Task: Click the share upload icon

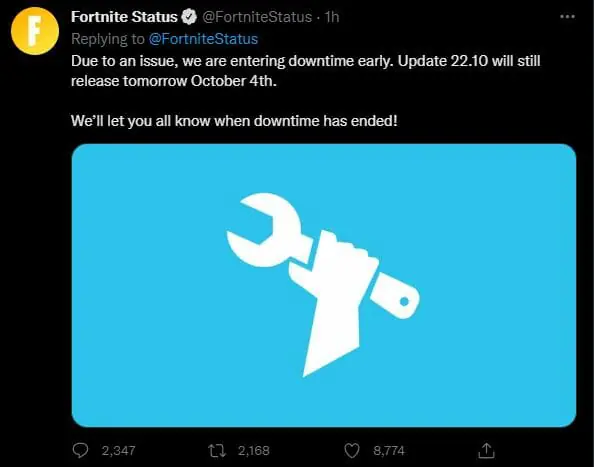Action: point(486,450)
